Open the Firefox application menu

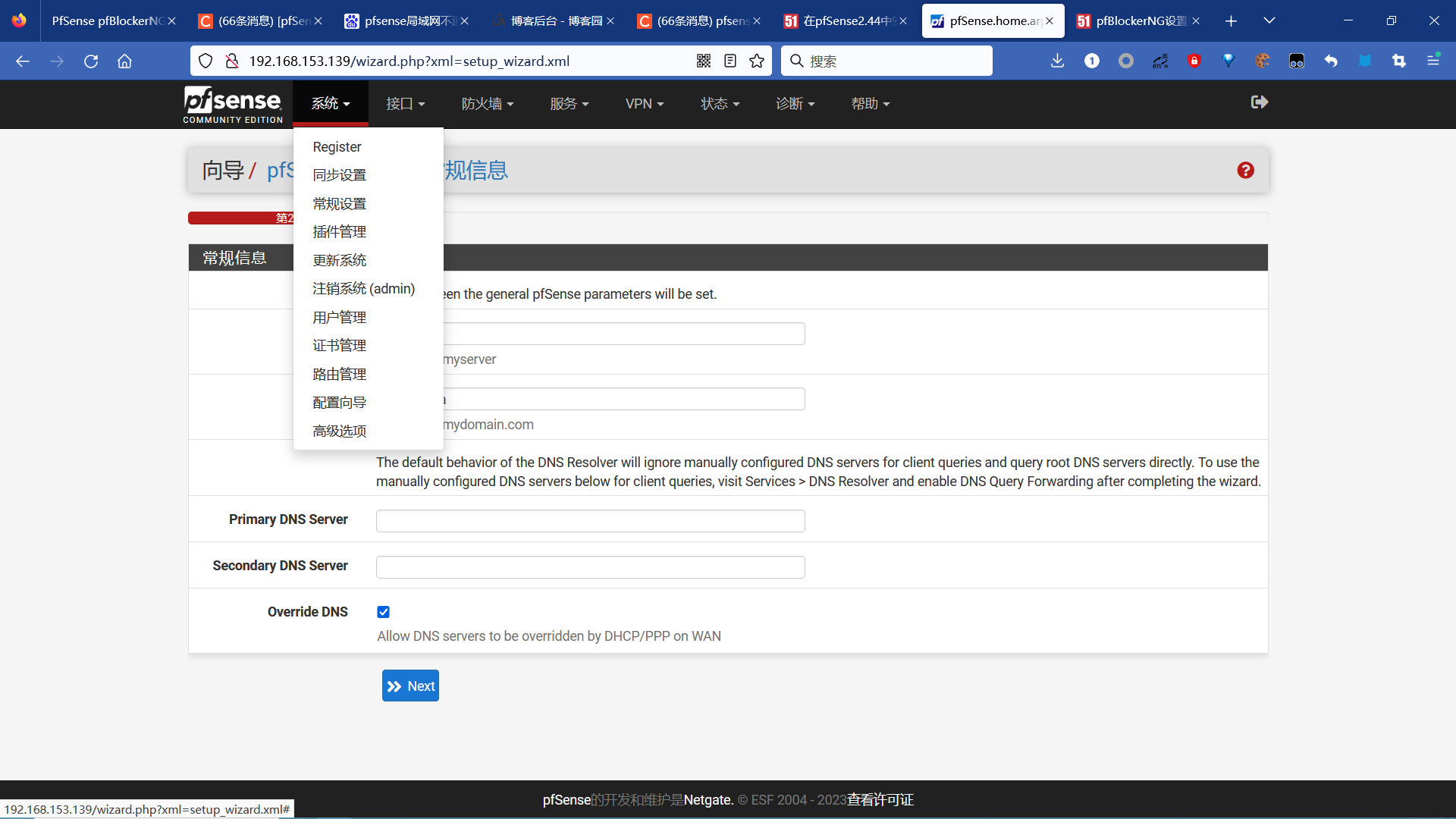[1433, 61]
